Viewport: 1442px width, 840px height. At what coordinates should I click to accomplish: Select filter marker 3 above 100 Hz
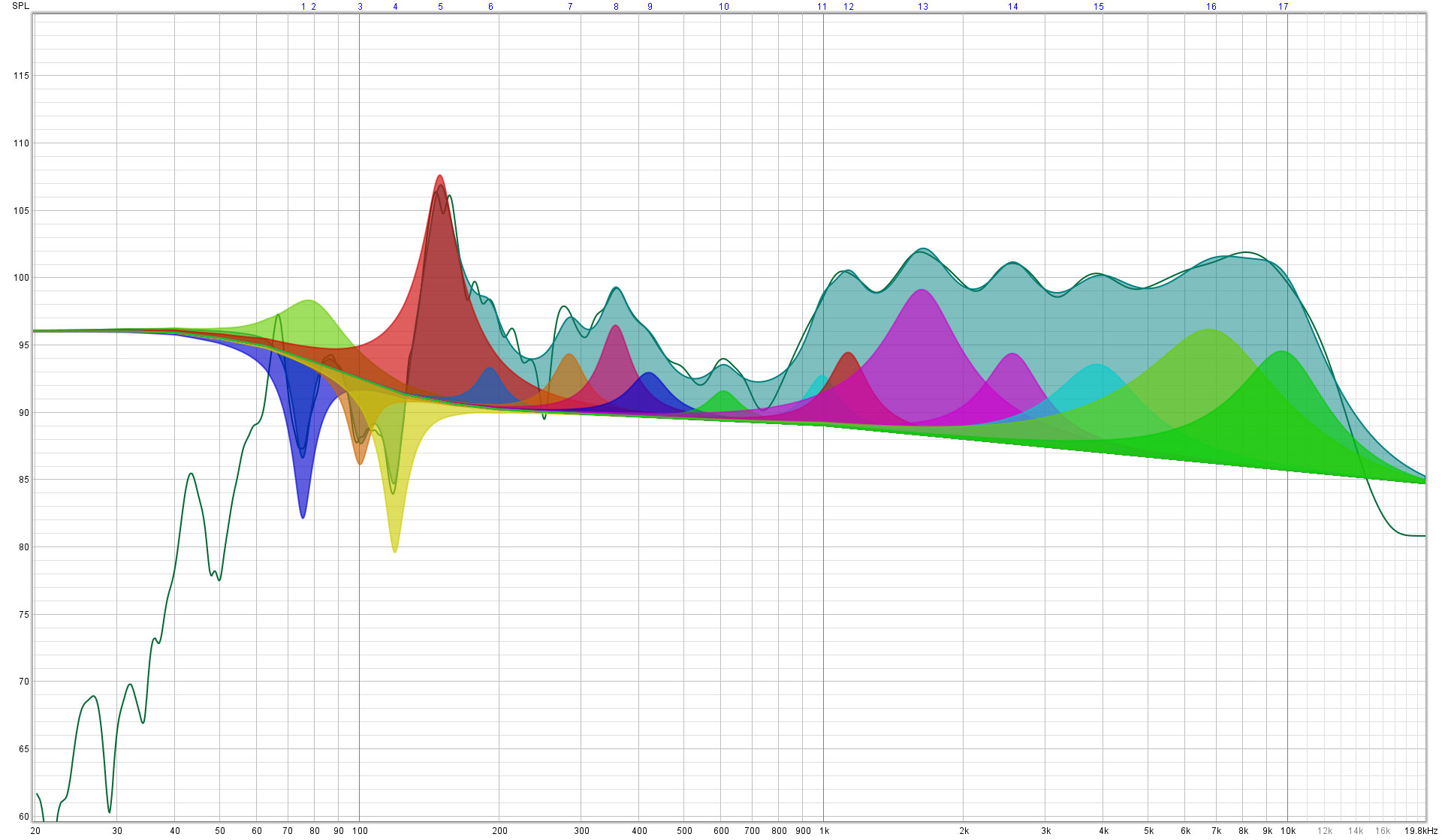[360, 7]
